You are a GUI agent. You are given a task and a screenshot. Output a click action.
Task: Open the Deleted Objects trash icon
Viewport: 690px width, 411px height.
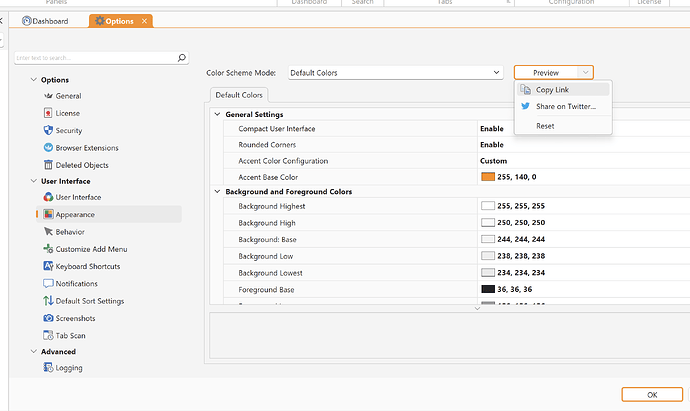[x=48, y=165]
